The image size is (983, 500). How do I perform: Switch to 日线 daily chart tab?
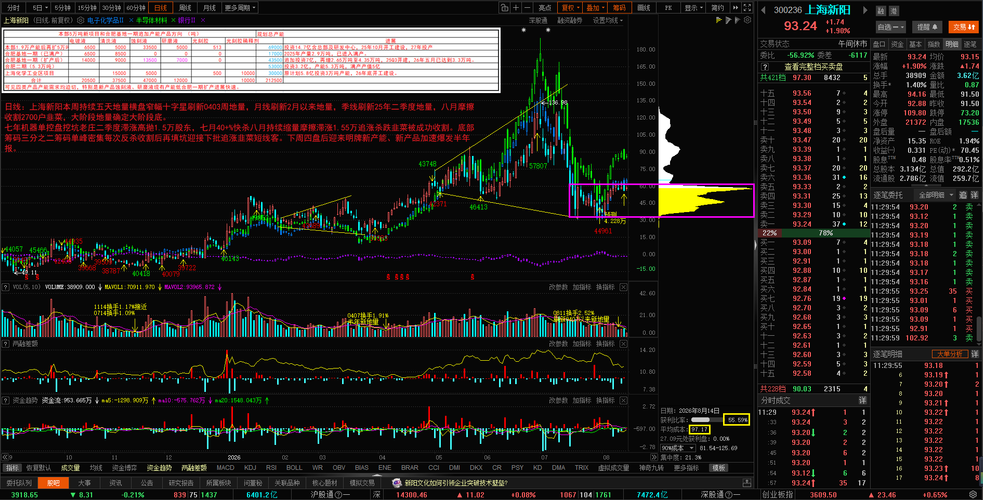pyautogui.click(x=162, y=8)
